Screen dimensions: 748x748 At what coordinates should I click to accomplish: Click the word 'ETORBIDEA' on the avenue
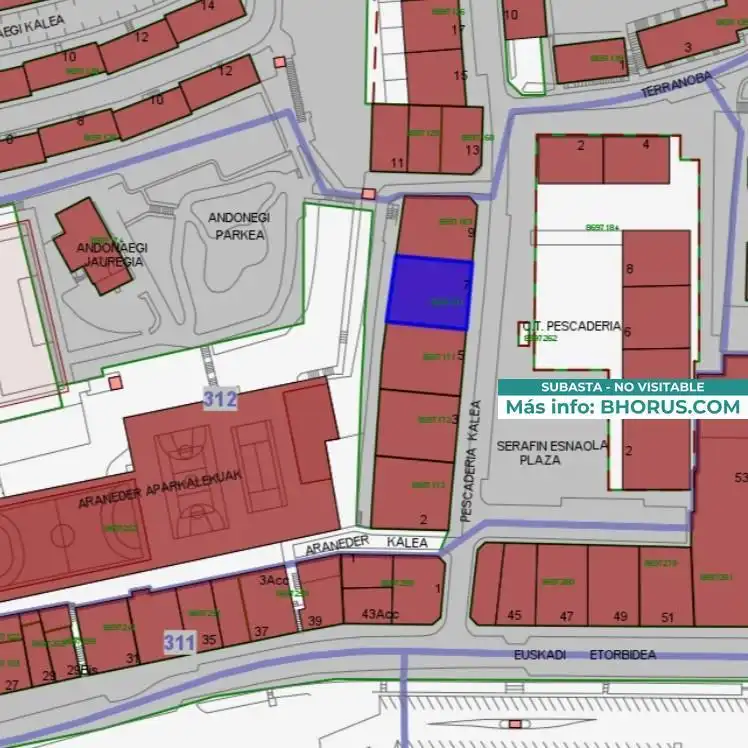point(623,654)
